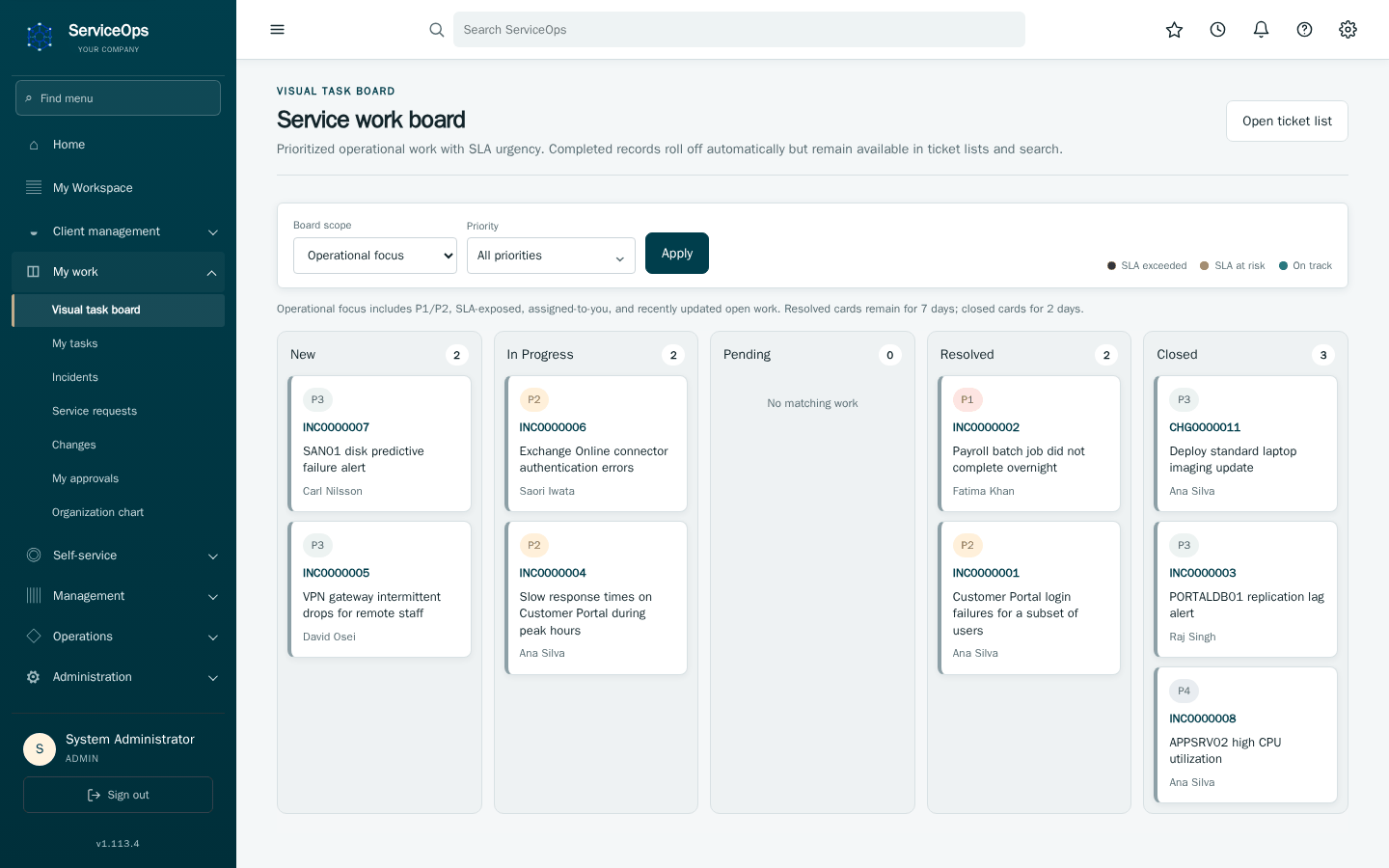Open favorites star icon
1389x868 pixels.
(1174, 30)
